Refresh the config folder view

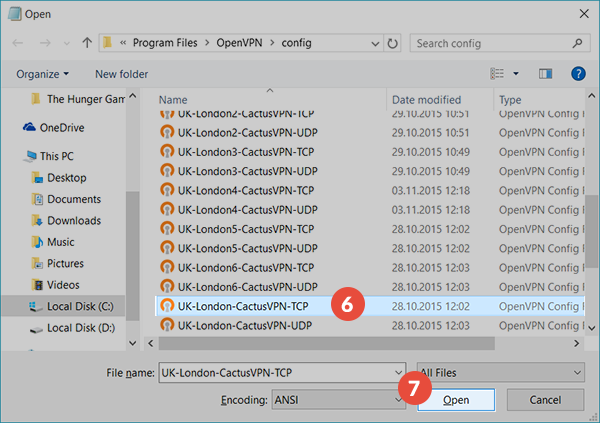click(392, 43)
